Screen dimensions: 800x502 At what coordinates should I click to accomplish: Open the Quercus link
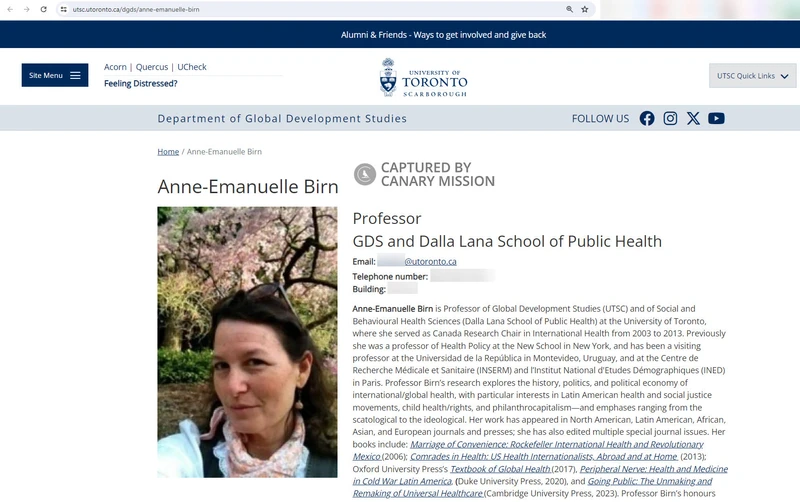pos(152,67)
